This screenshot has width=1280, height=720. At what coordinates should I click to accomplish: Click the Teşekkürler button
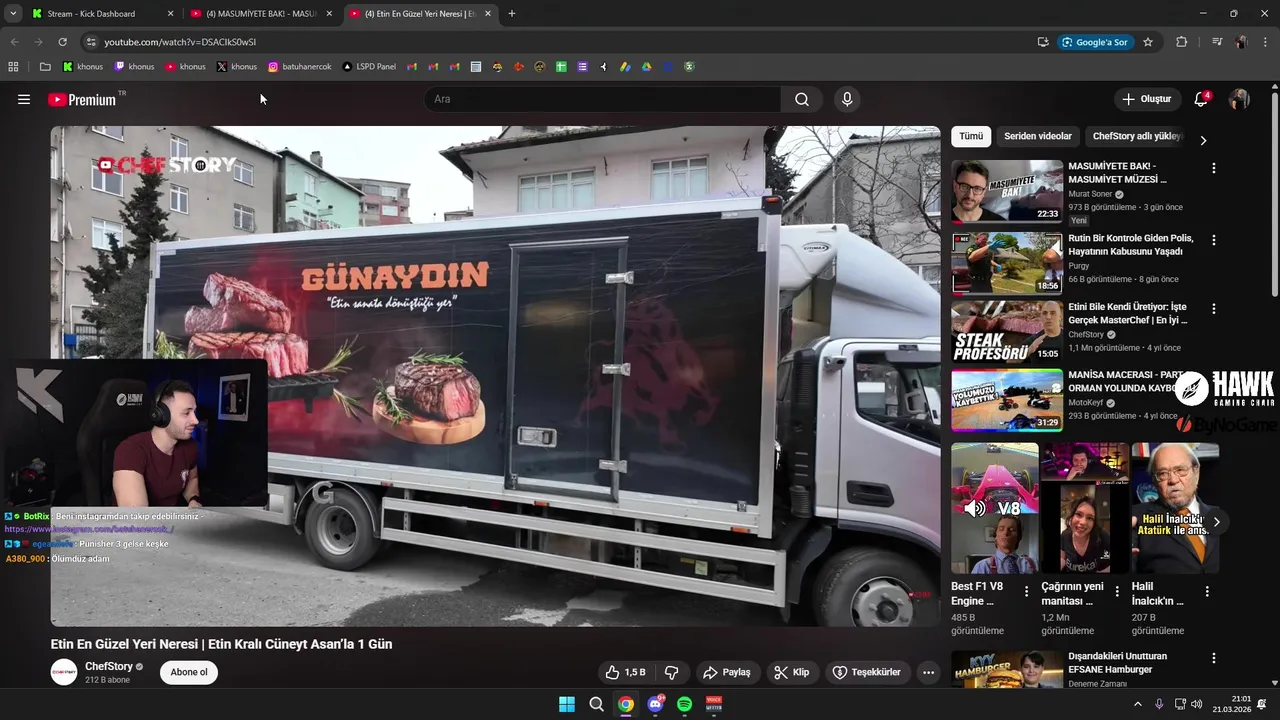tap(867, 672)
